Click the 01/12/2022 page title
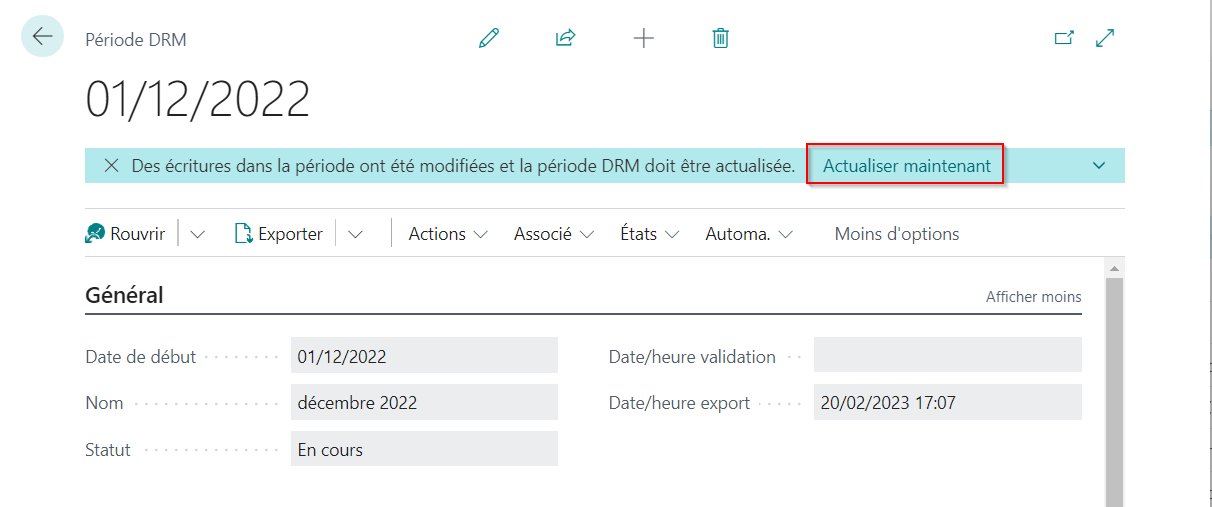This screenshot has height=507, width=1212. [x=198, y=100]
